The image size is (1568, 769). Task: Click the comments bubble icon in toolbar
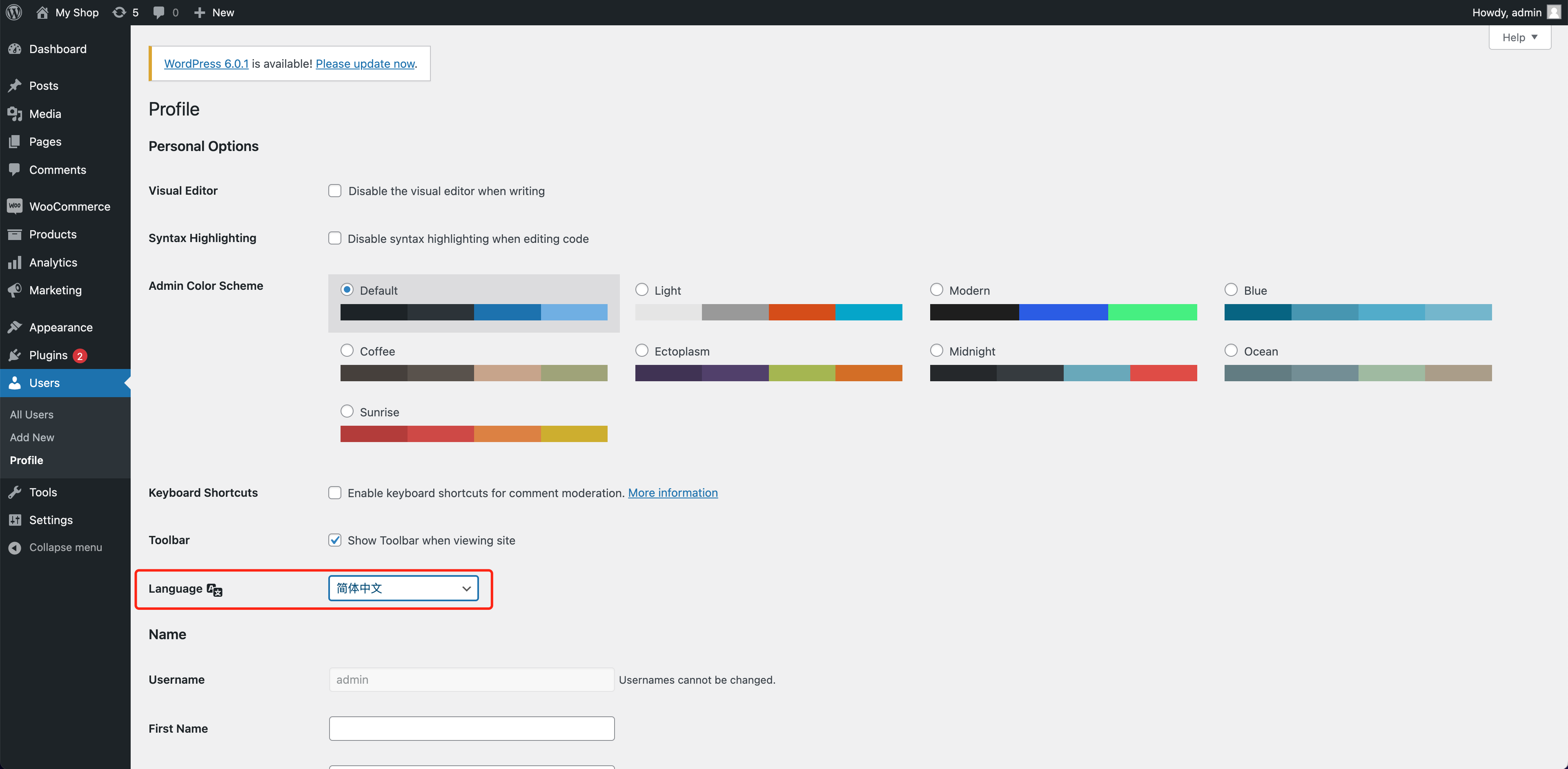click(159, 12)
